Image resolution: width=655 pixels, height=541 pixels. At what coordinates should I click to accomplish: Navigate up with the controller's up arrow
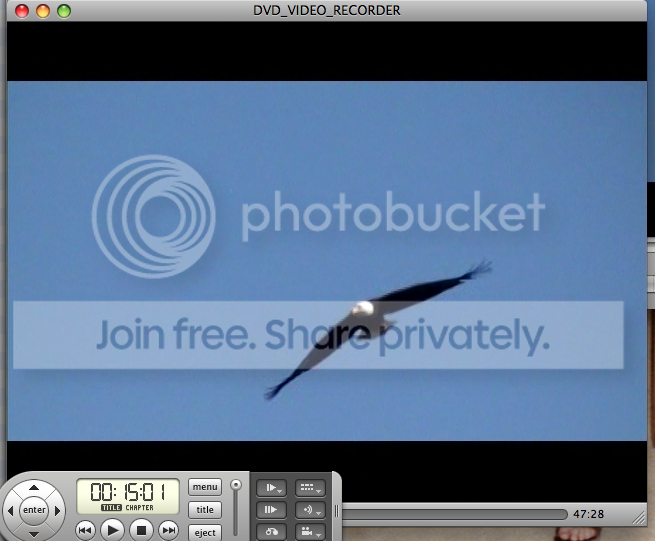point(34,488)
